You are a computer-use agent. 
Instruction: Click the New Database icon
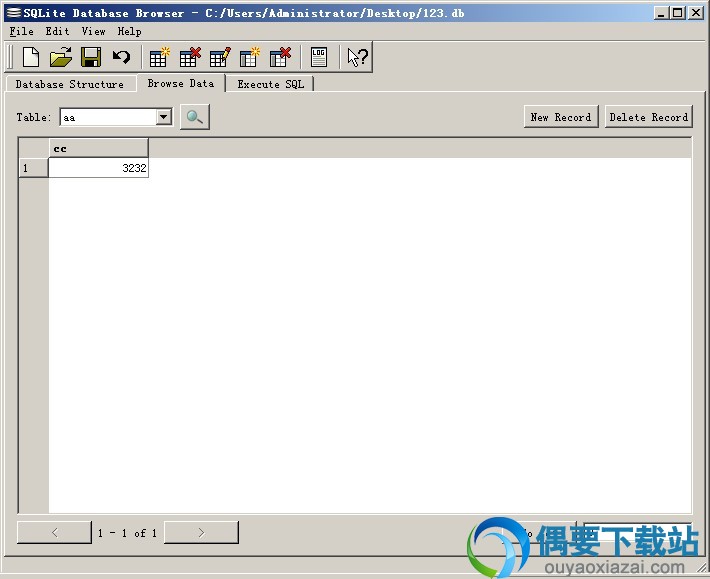pyautogui.click(x=31, y=57)
